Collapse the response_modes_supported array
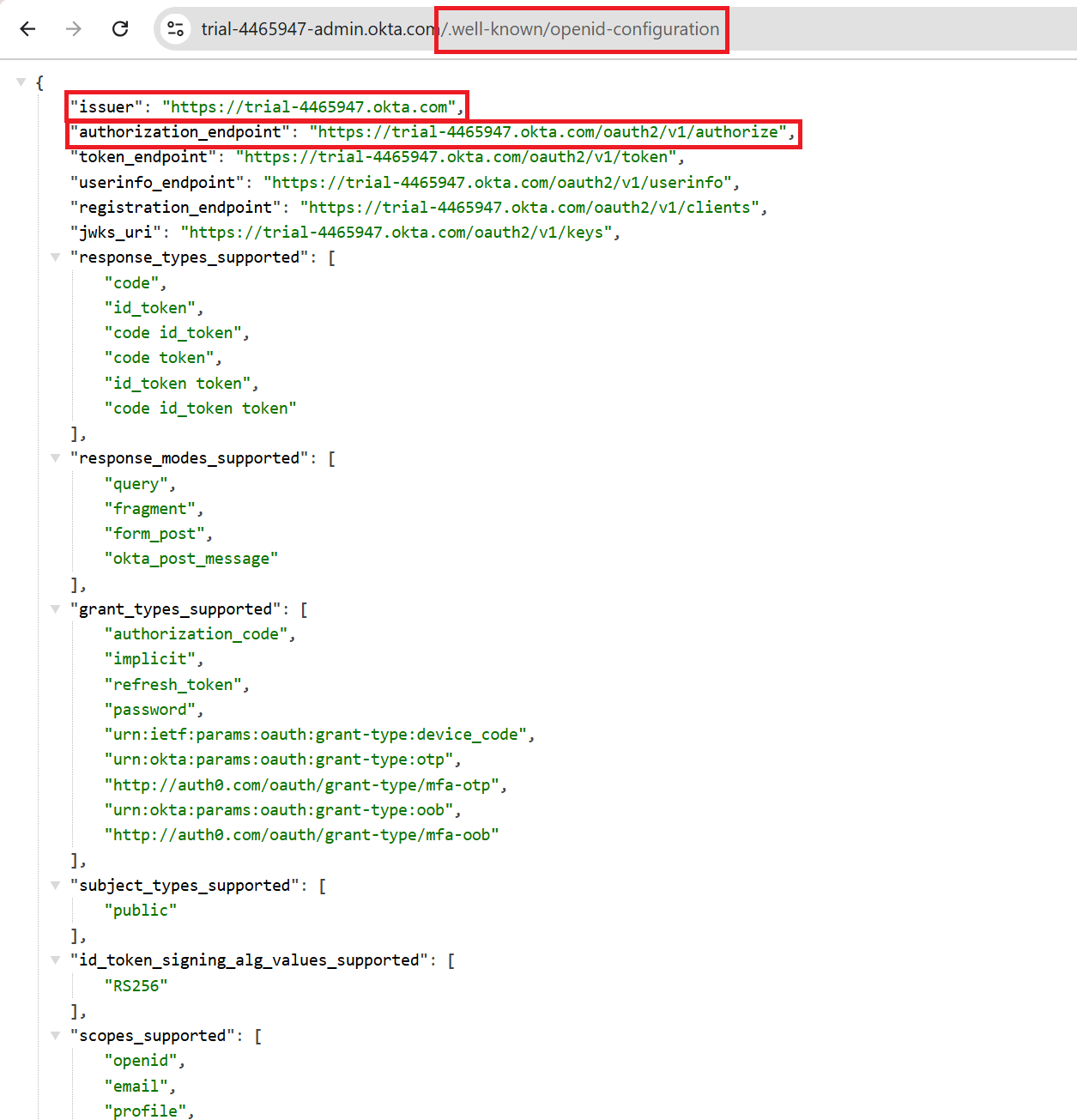 tap(55, 458)
